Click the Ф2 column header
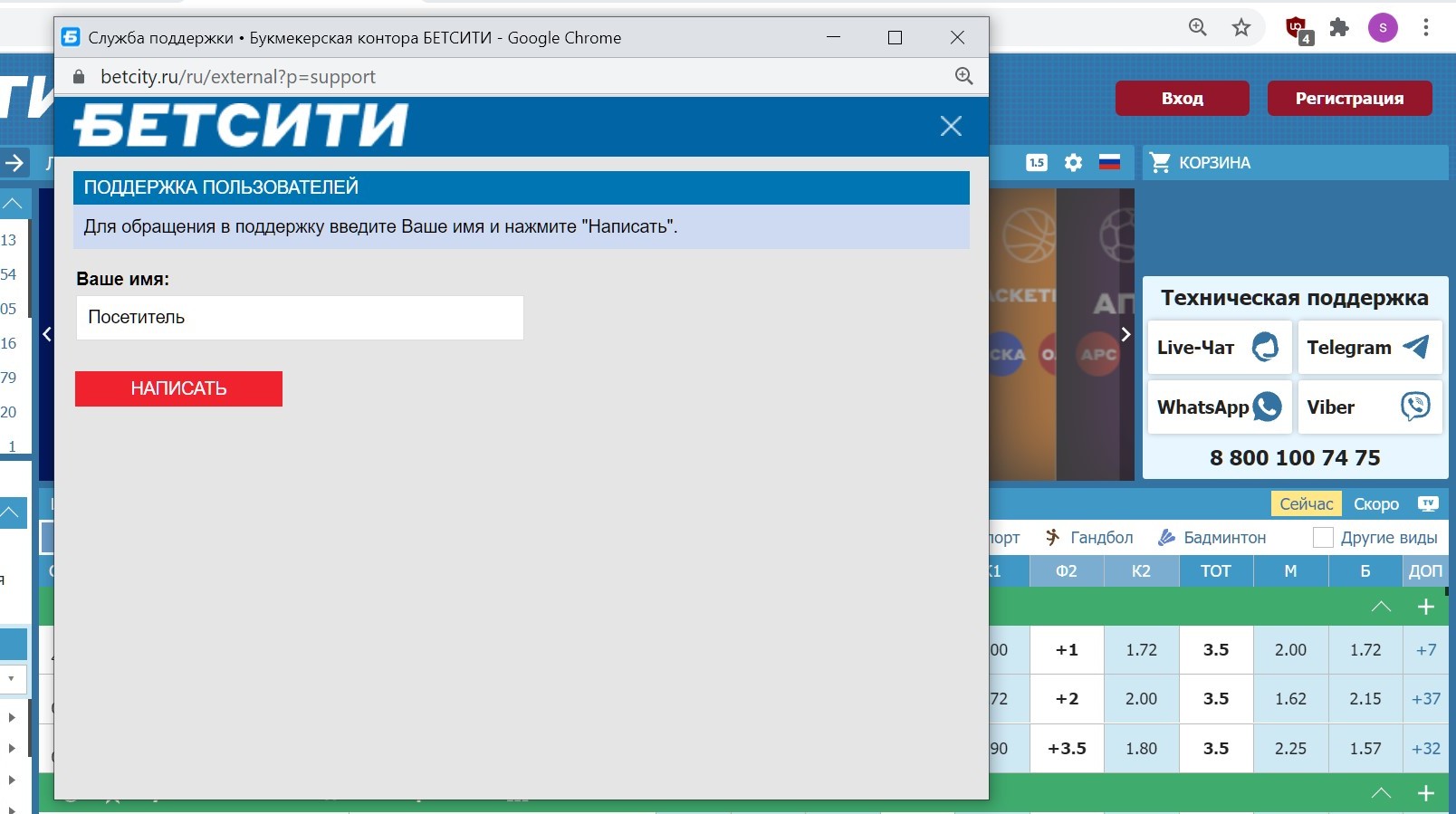 pyautogui.click(x=1067, y=571)
